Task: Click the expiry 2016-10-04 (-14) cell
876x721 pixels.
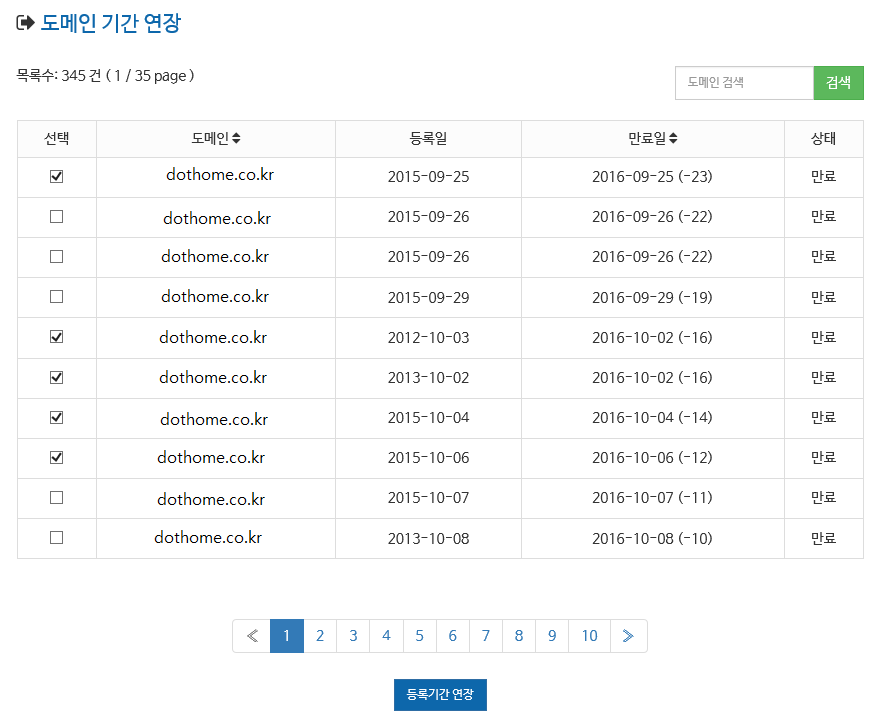Action: (x=653, y=417)
